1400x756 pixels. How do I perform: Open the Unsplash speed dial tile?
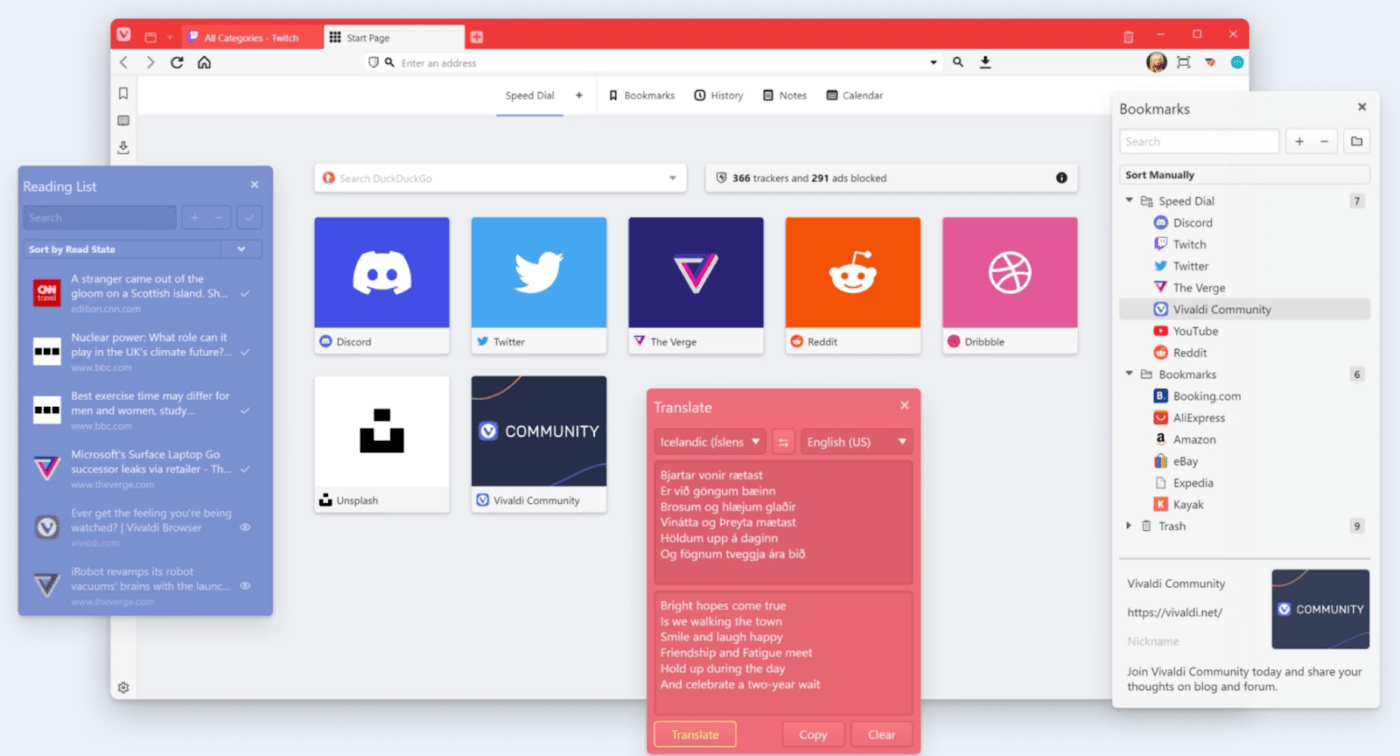[382, 444]
